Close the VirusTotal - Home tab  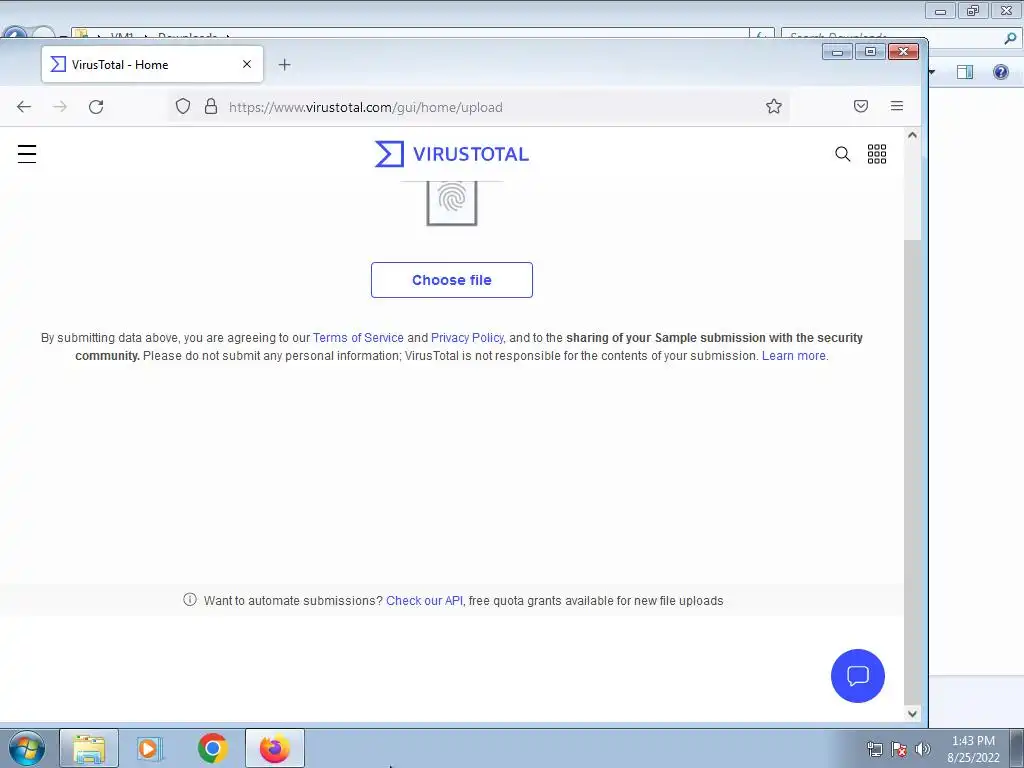pyautogui.click(x=247, y=64)
